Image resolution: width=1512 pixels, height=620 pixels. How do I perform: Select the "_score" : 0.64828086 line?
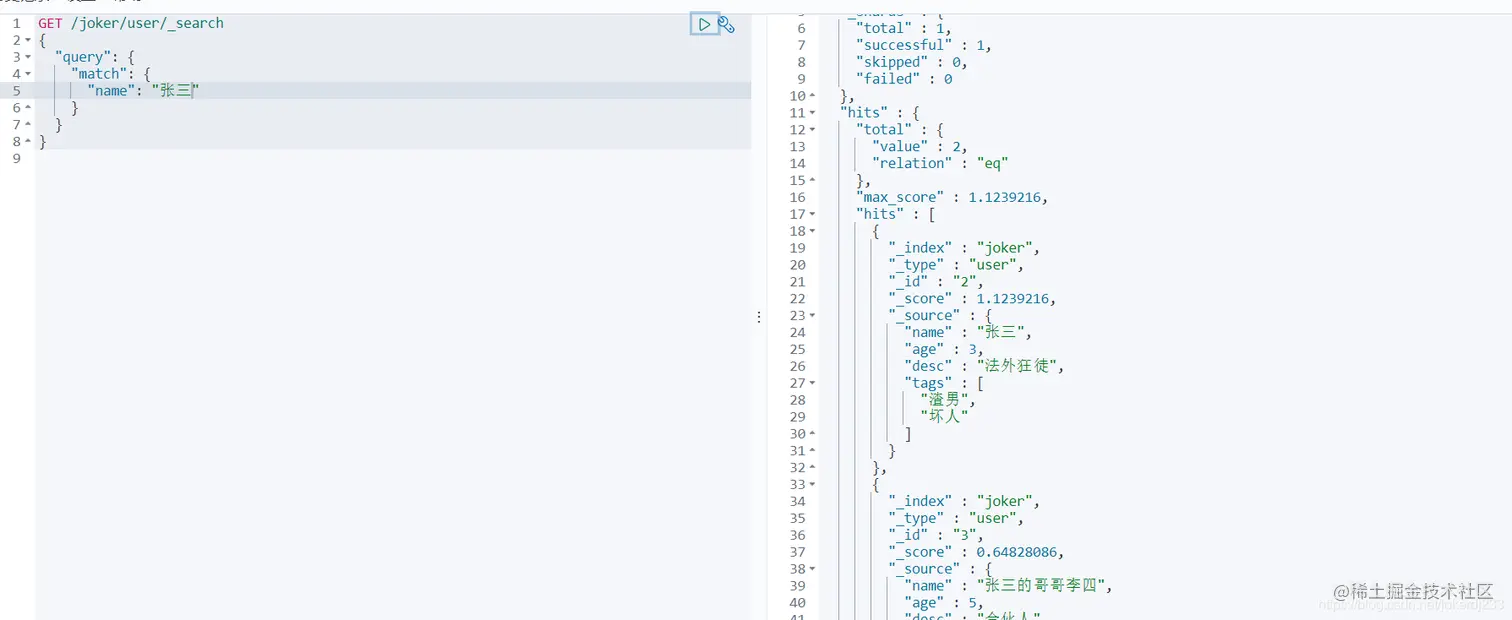click(x=977, y=553)
